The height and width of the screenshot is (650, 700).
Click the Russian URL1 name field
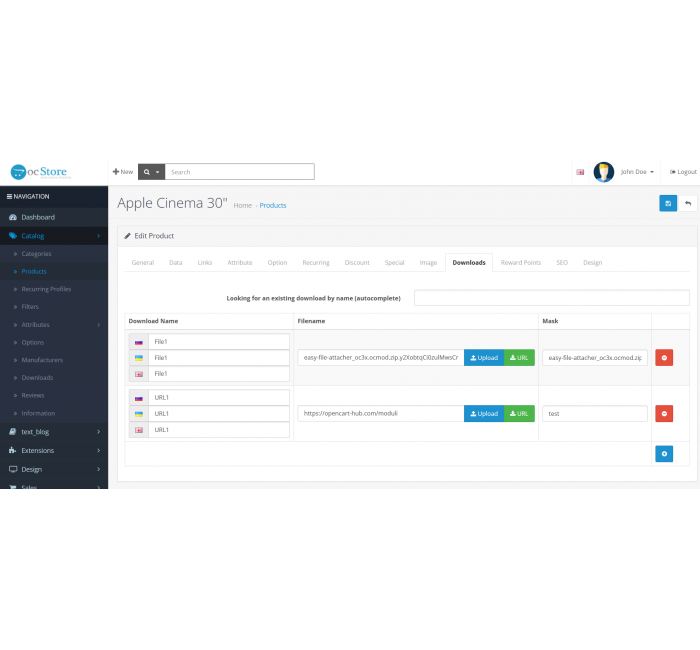(219, 397)
